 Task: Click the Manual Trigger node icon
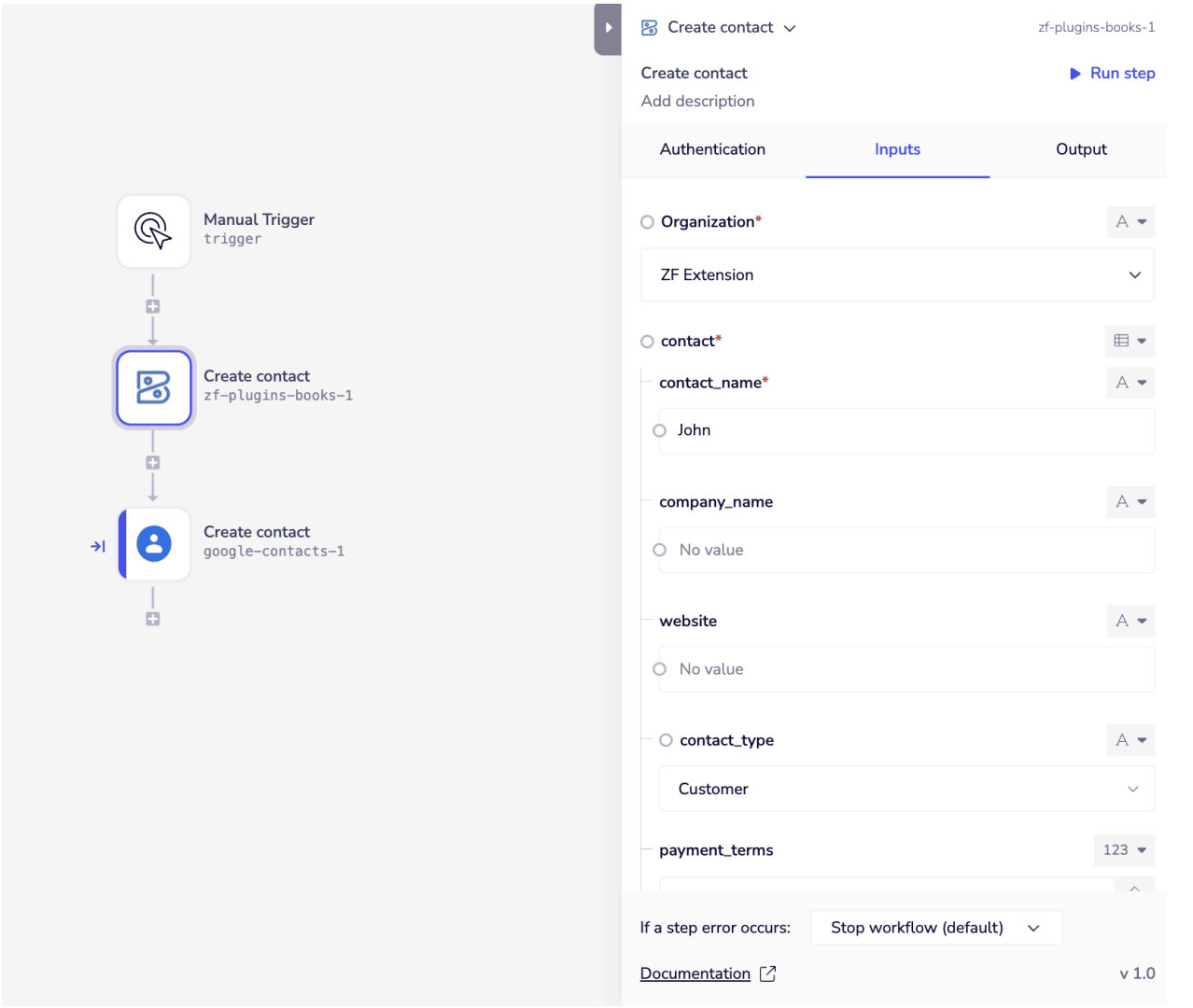pyautogui.click(x=154, y=231)
